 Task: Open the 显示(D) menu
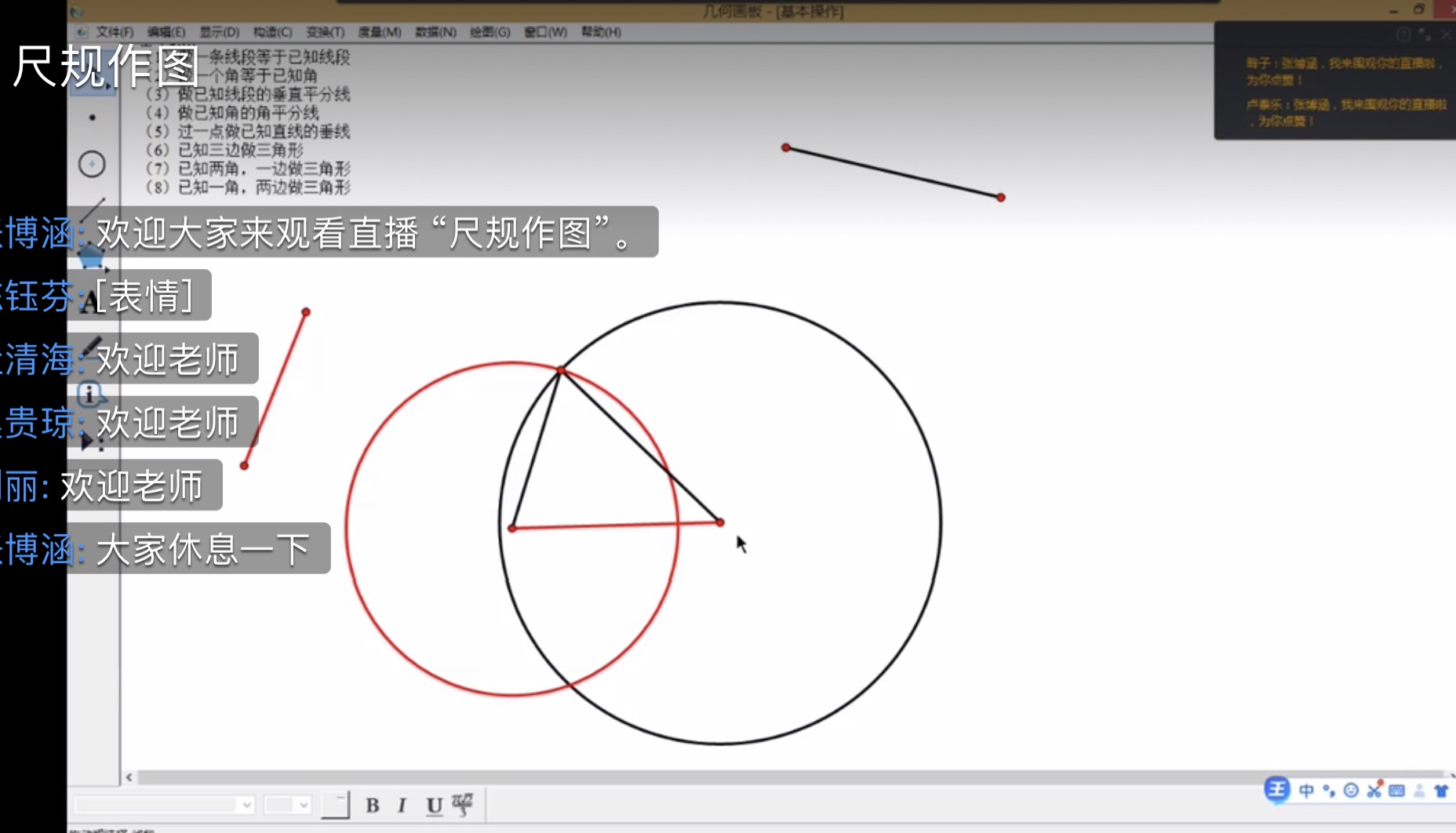[x=219, y=32]
